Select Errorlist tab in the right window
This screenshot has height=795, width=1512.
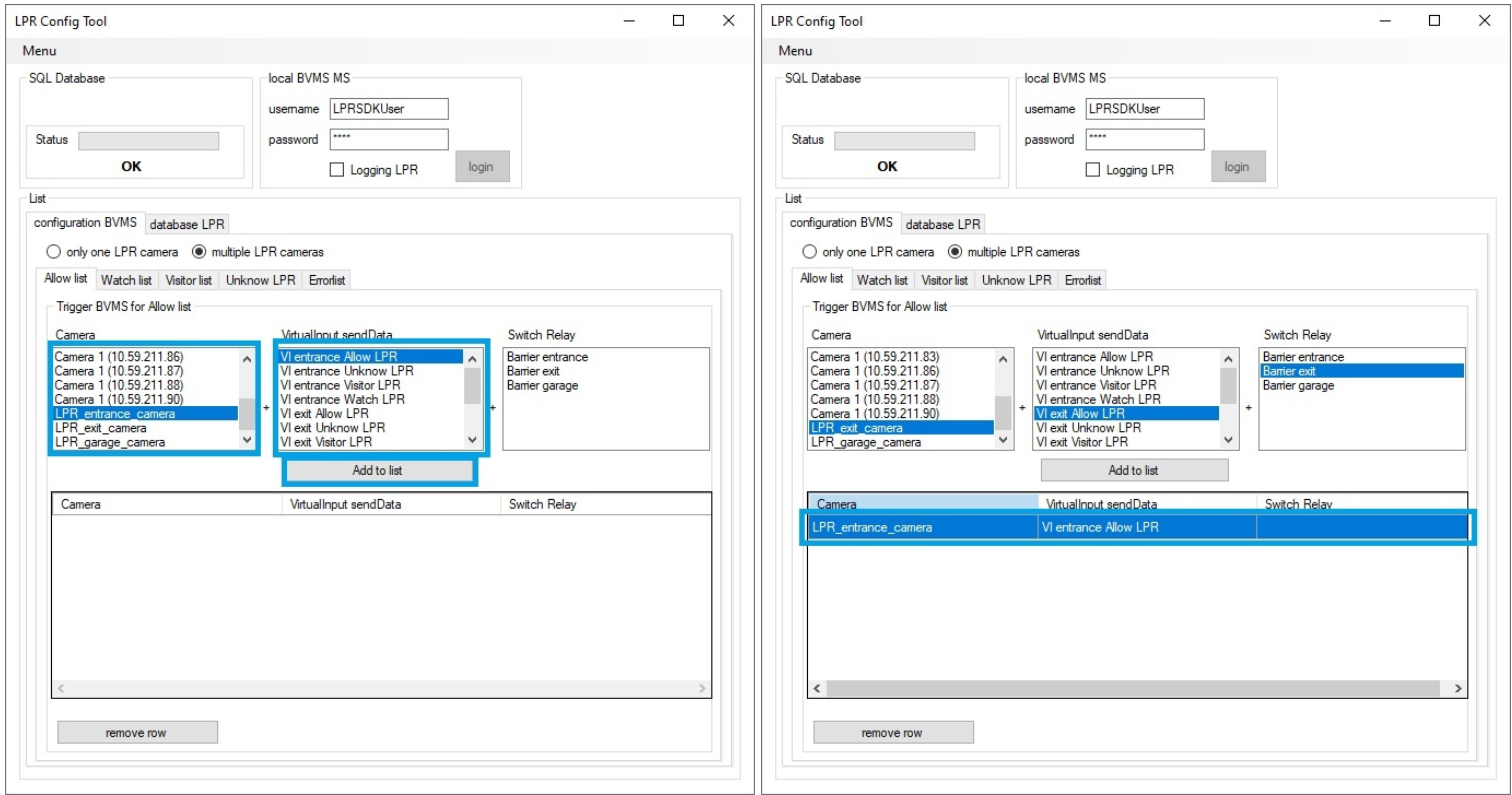click(x=1082, y=280)
